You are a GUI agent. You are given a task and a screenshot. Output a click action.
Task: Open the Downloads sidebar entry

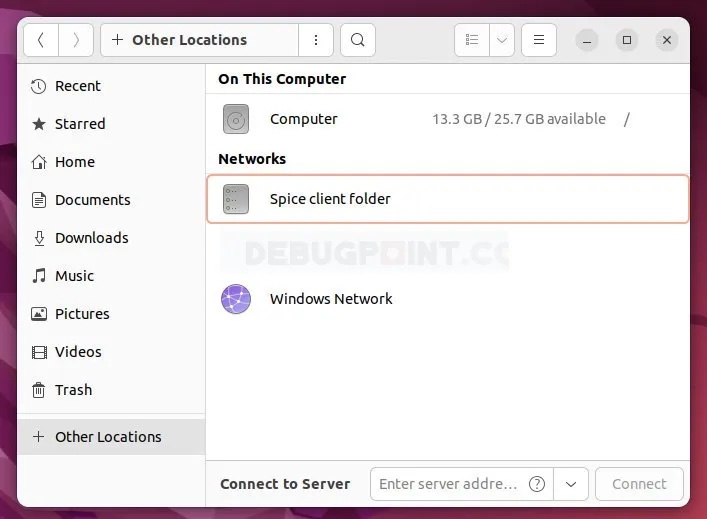pos(91,238)
